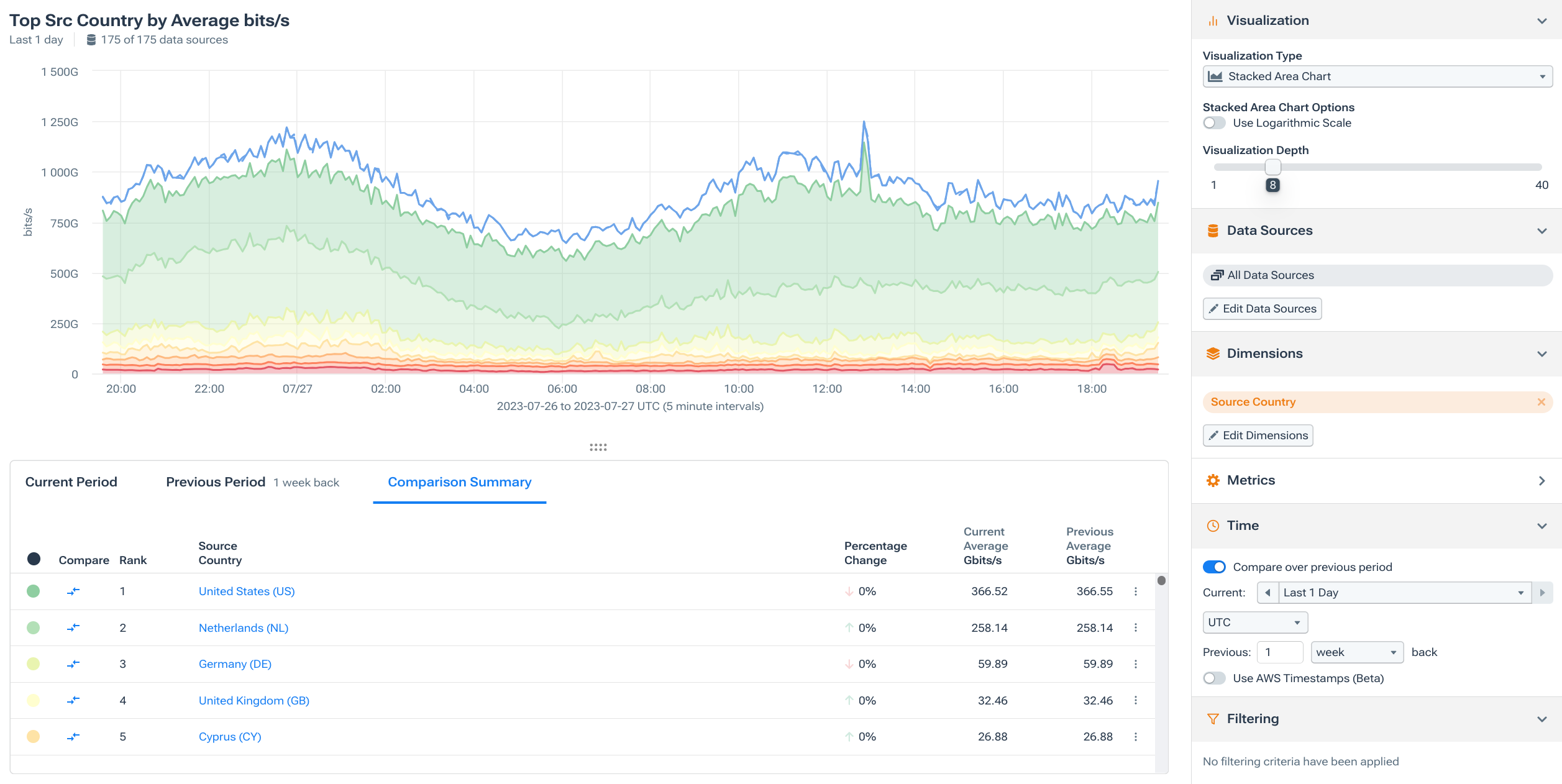Remove the Source Country dimension chip
This screenshot has height=784, width=1562.
click(1543, 401)
